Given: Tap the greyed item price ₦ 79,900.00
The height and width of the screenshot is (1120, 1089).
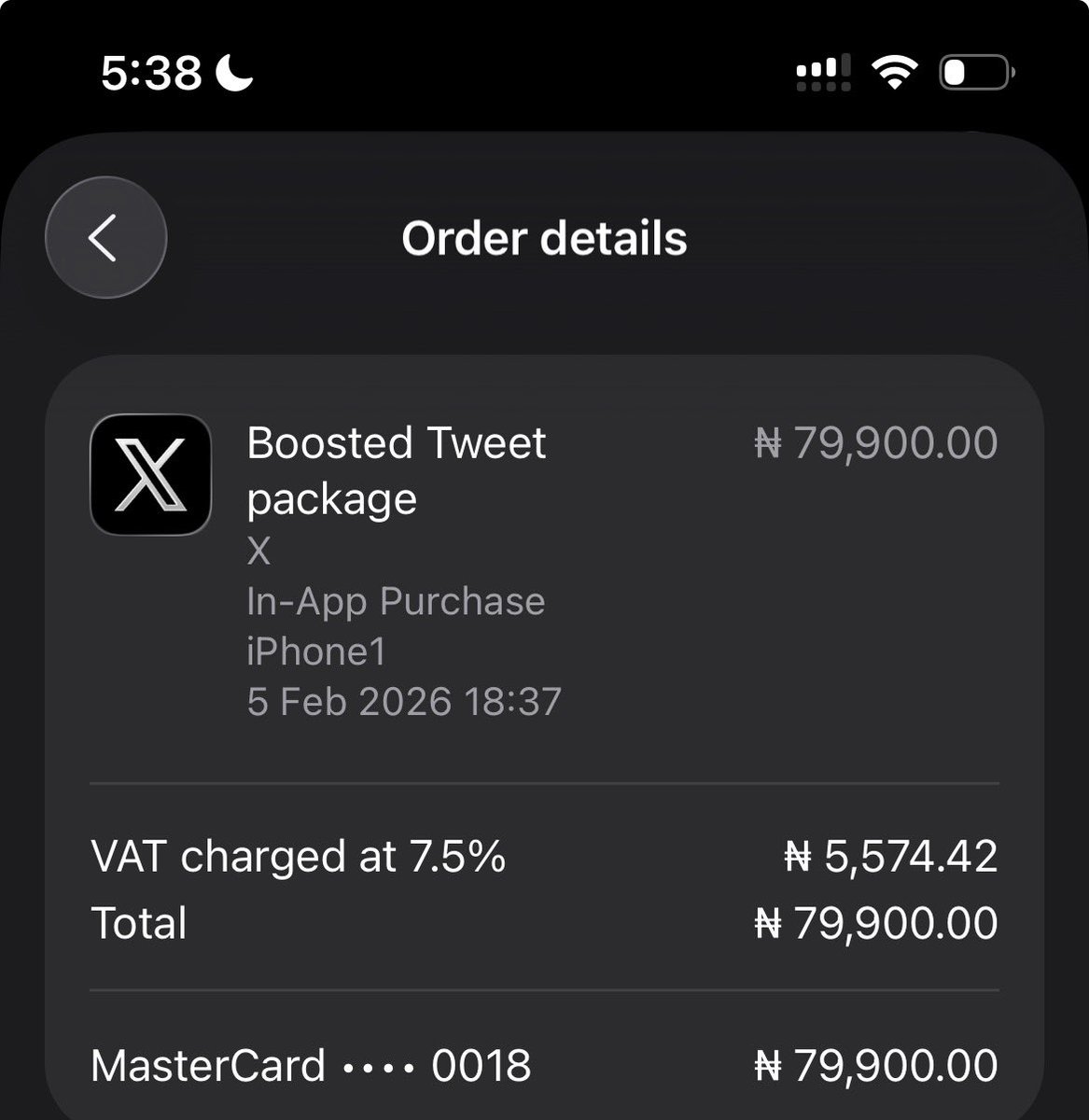Looking at the screenshot, I should click(x=875, y=443).
